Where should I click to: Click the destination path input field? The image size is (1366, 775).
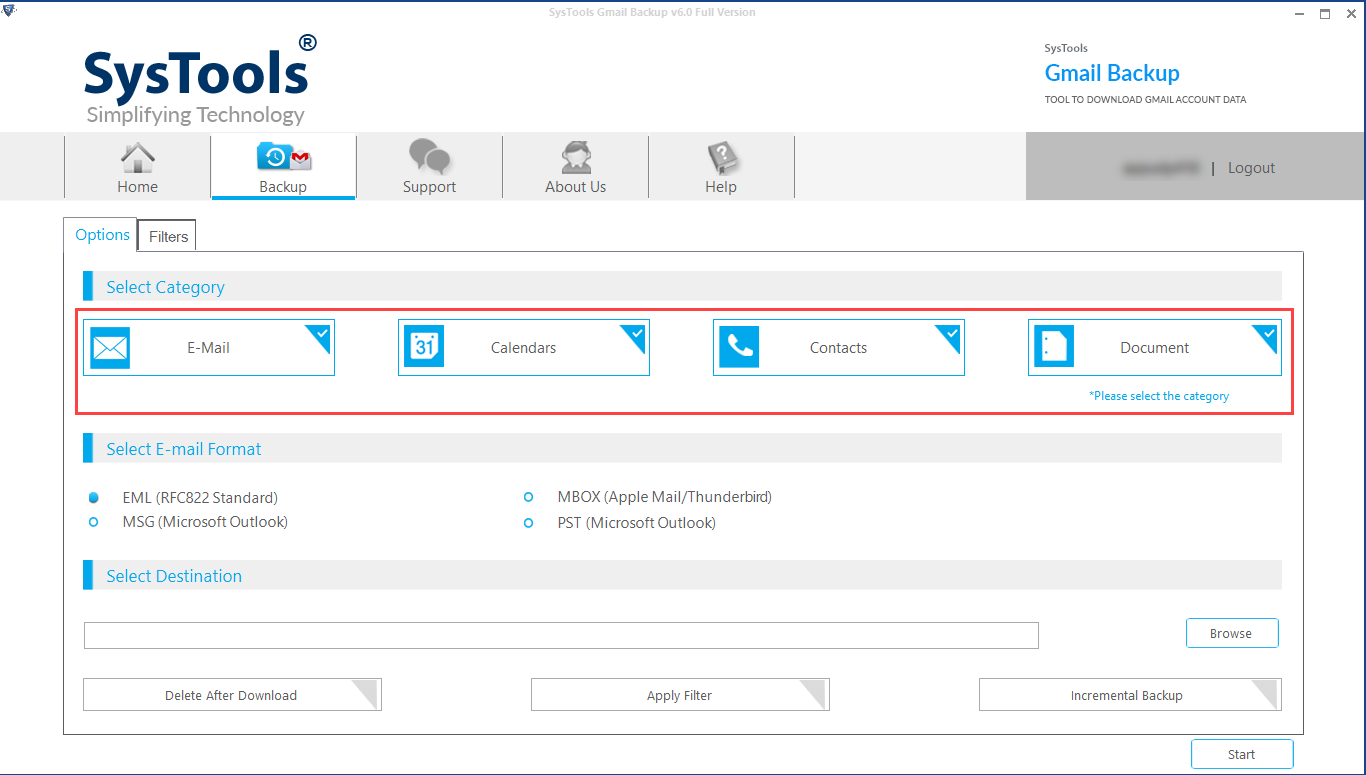tap(561, 635)
